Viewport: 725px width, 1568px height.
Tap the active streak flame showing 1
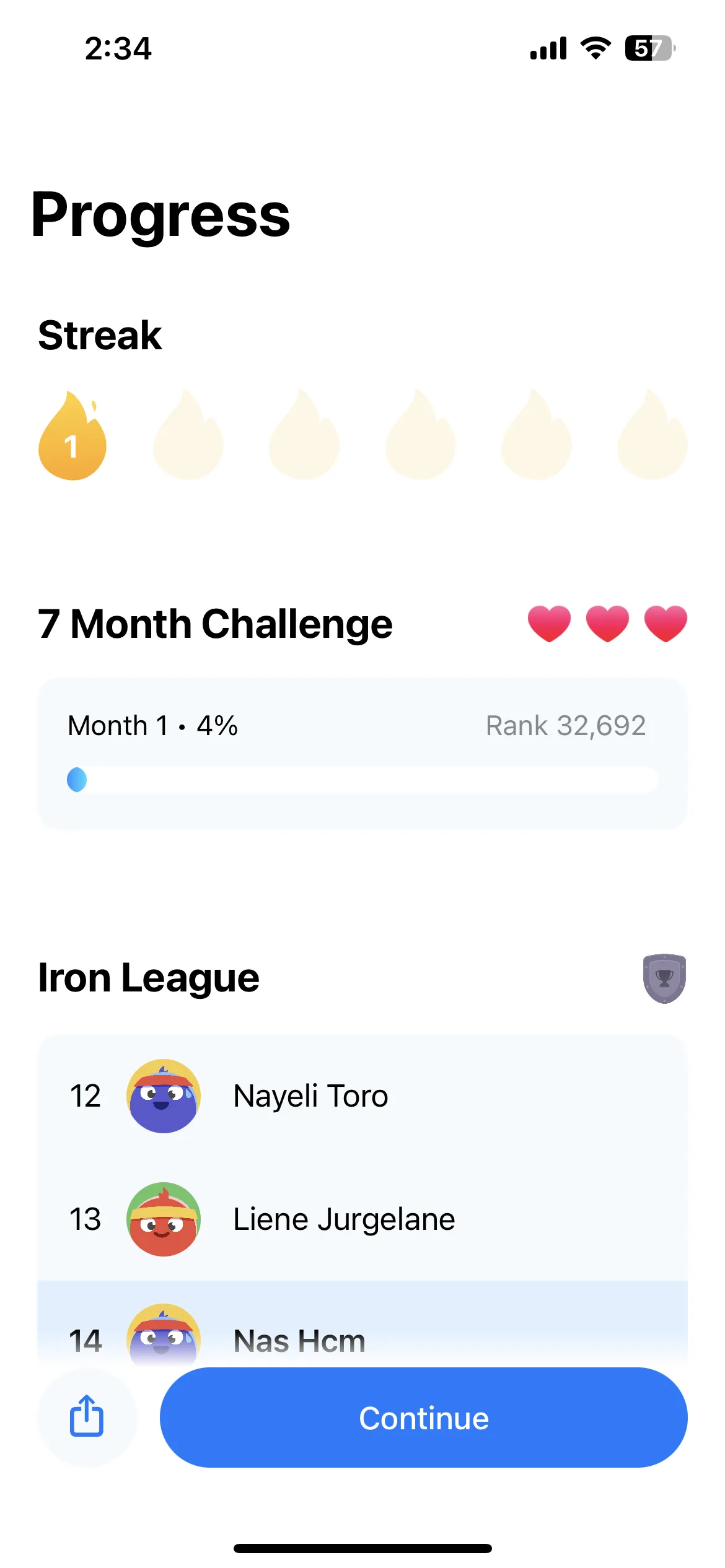click(72, 435)
